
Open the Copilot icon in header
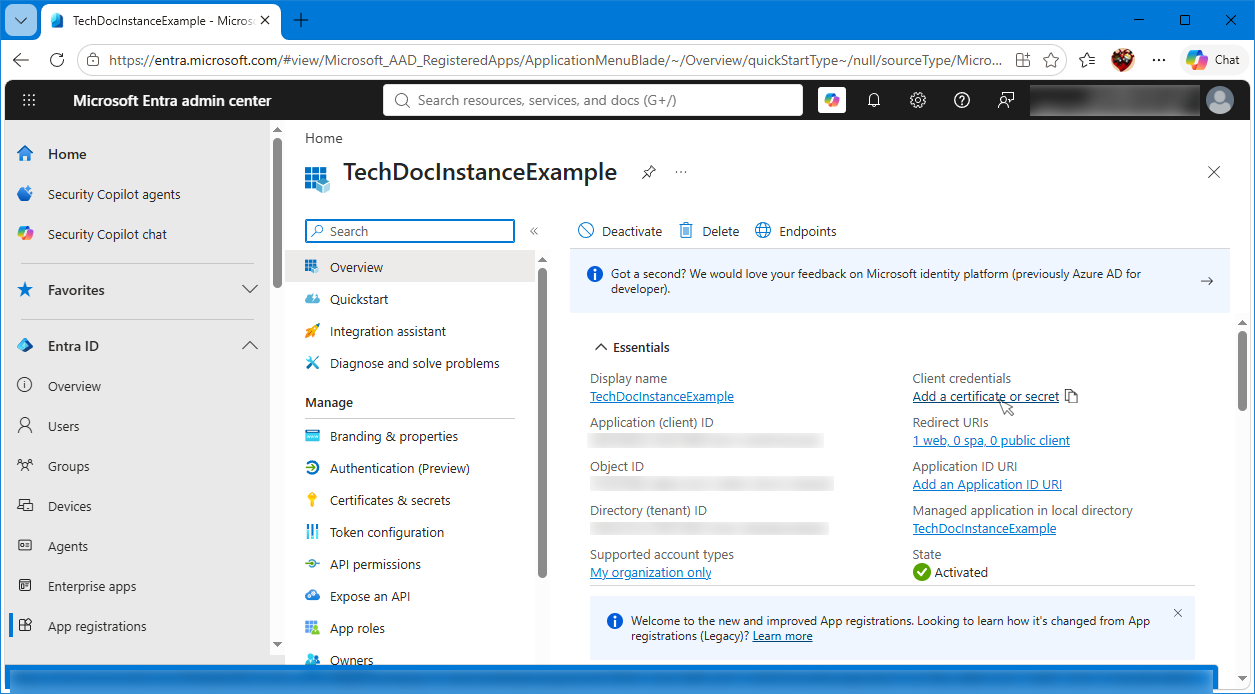(x=832, y=100)
